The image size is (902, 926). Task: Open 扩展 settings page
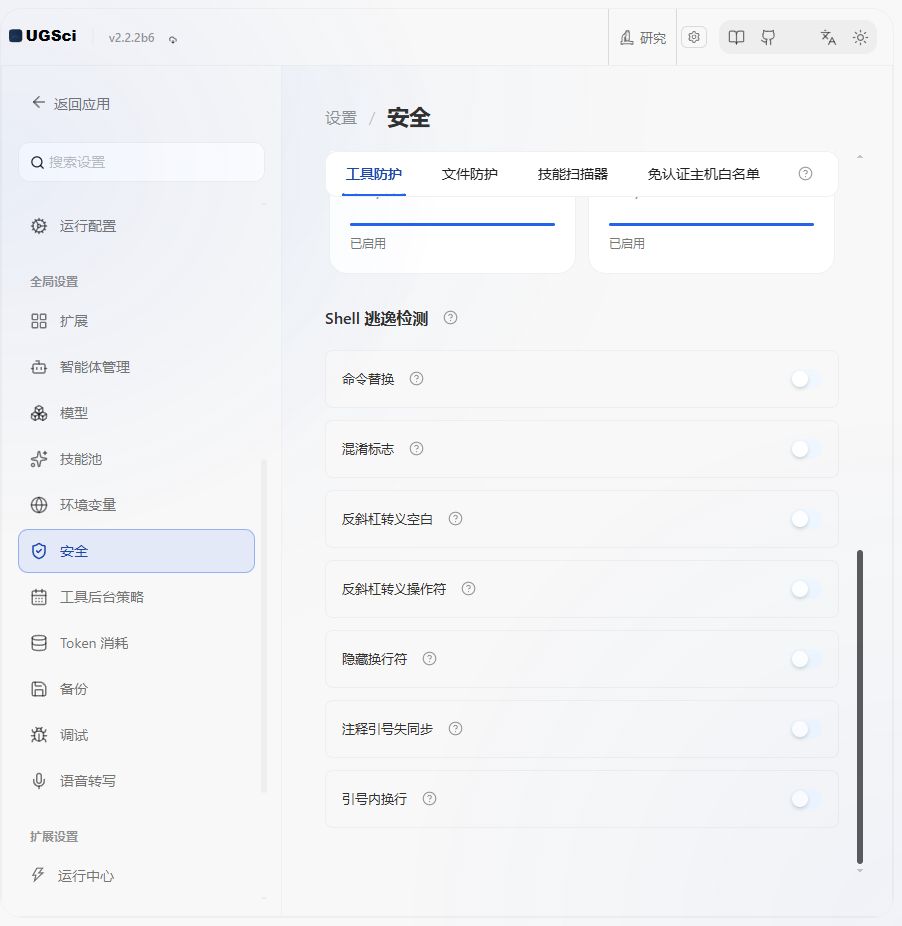(x=136, y=321)
